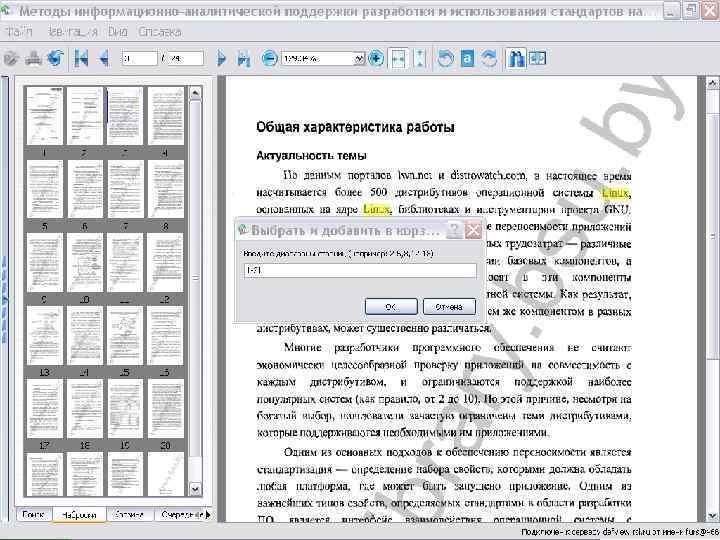
Task: Click highlighted Linux after 'на ядре'
Action: coord(377,209)
